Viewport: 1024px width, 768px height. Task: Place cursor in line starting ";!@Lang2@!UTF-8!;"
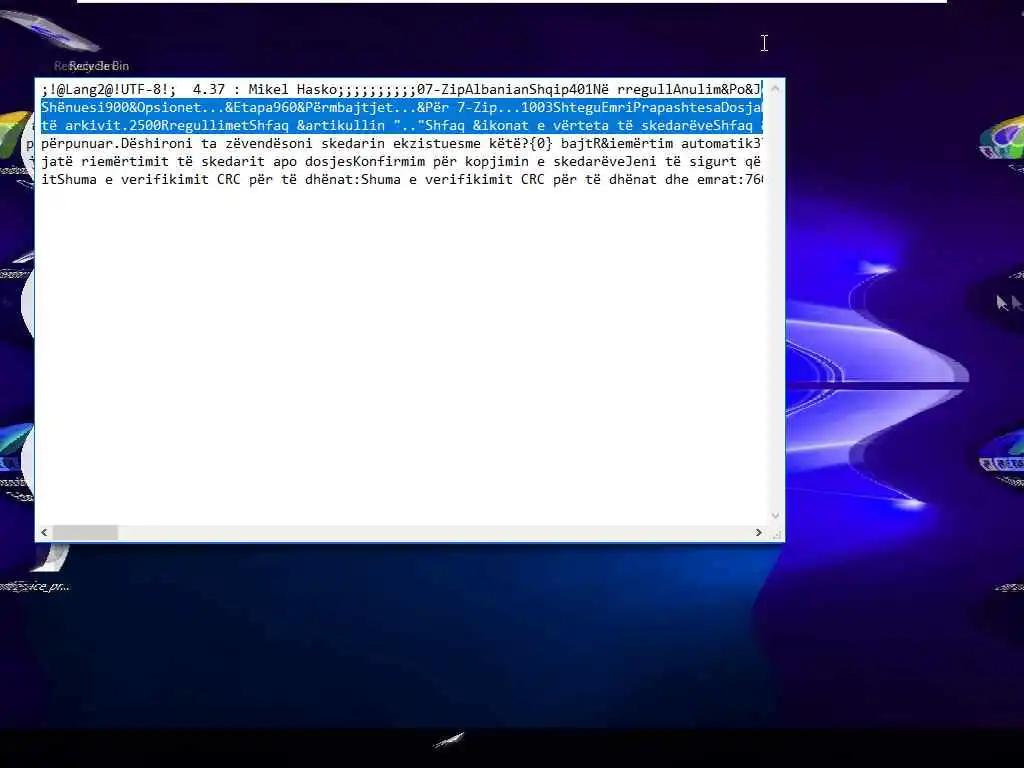pos(402,89)
